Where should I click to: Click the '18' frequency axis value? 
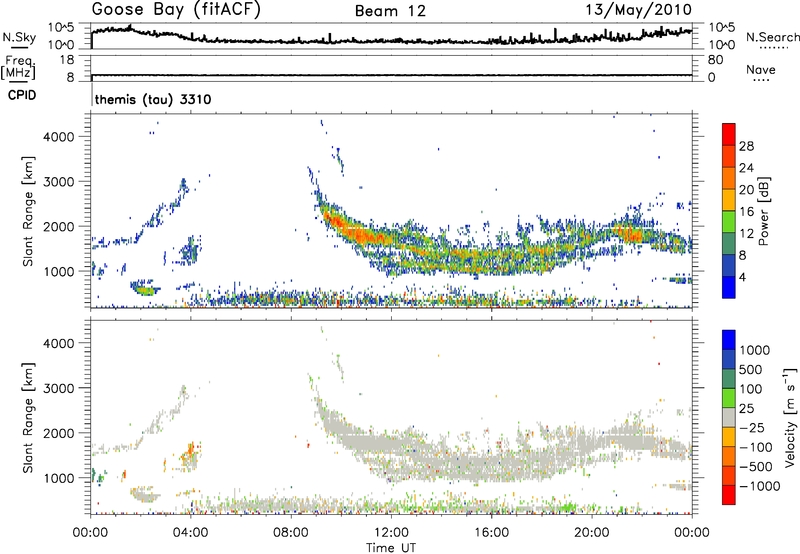point(67,60)
